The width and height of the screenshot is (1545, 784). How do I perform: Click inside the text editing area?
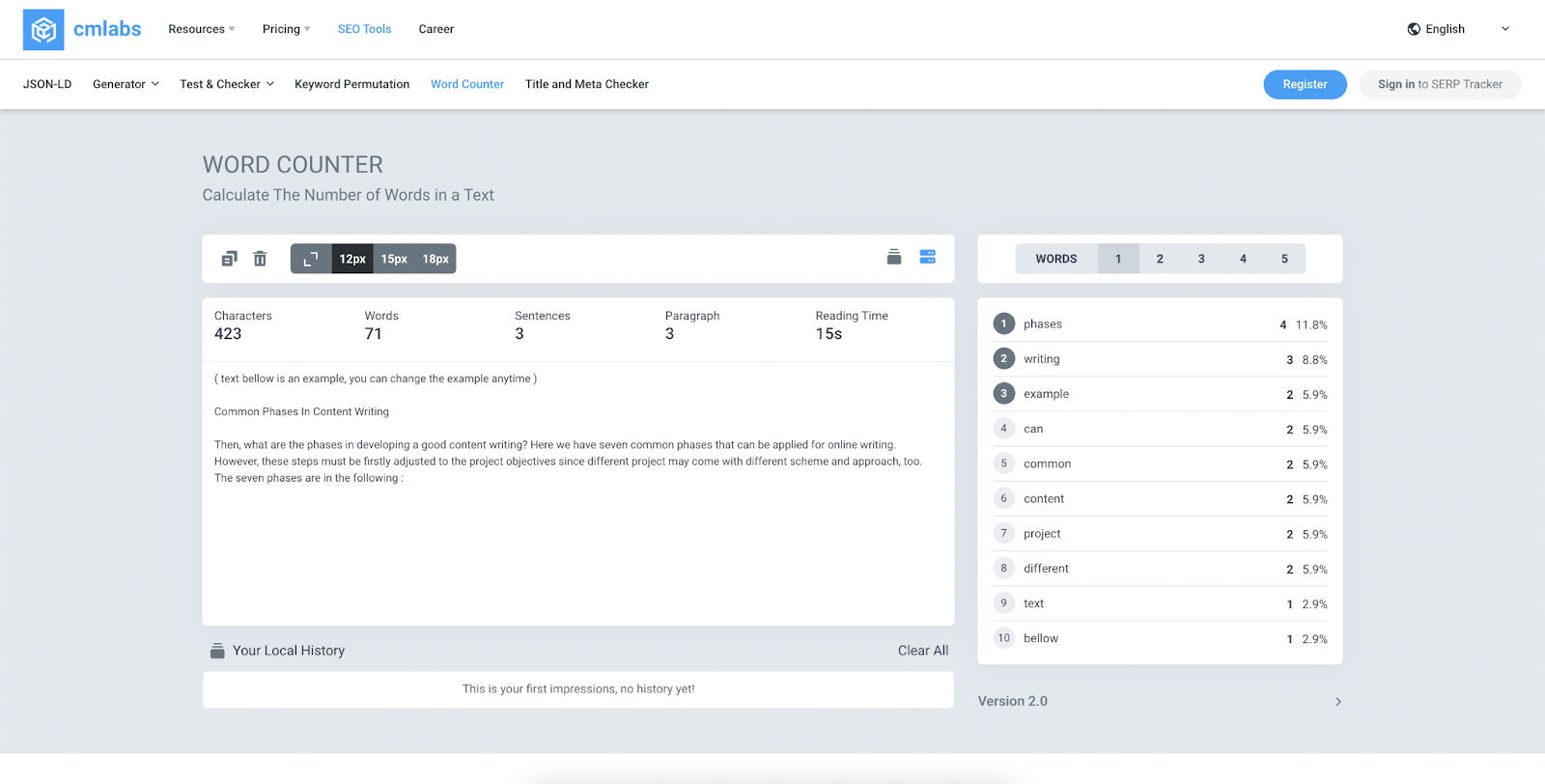(x=578, y=493)
